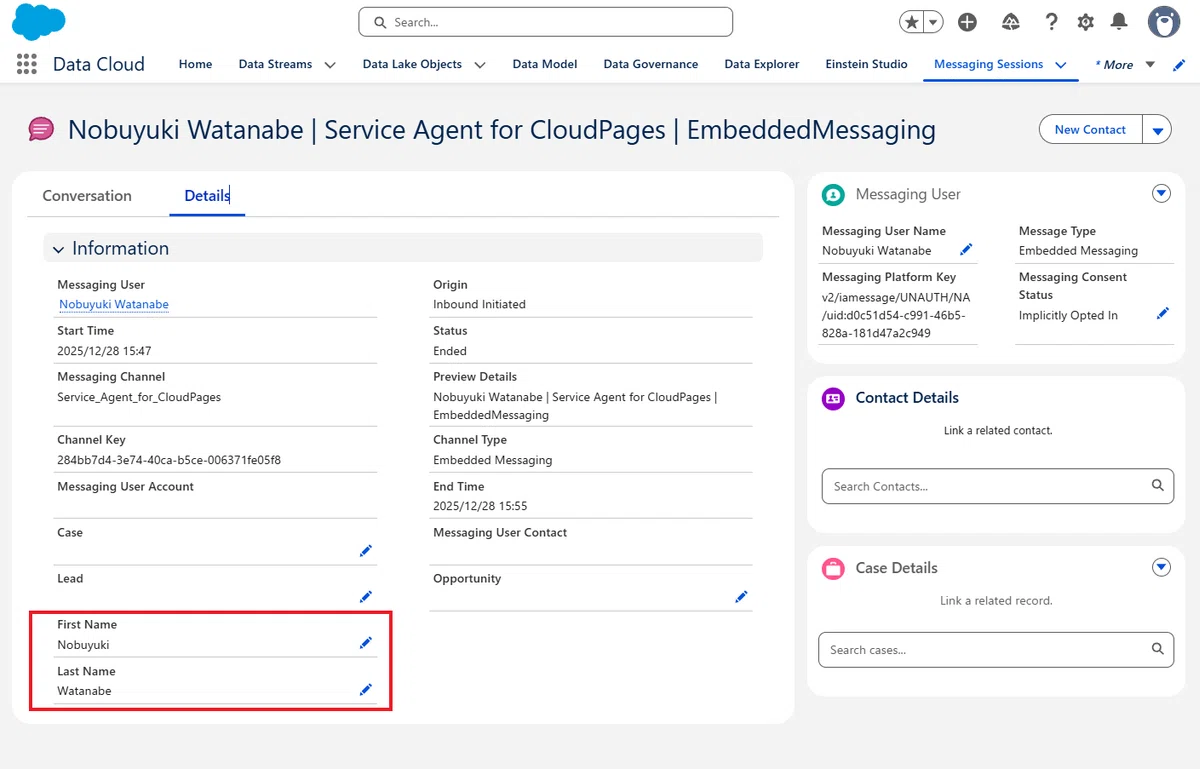
Task: Click the Implicitly Opted In value
Action: 1068,315
